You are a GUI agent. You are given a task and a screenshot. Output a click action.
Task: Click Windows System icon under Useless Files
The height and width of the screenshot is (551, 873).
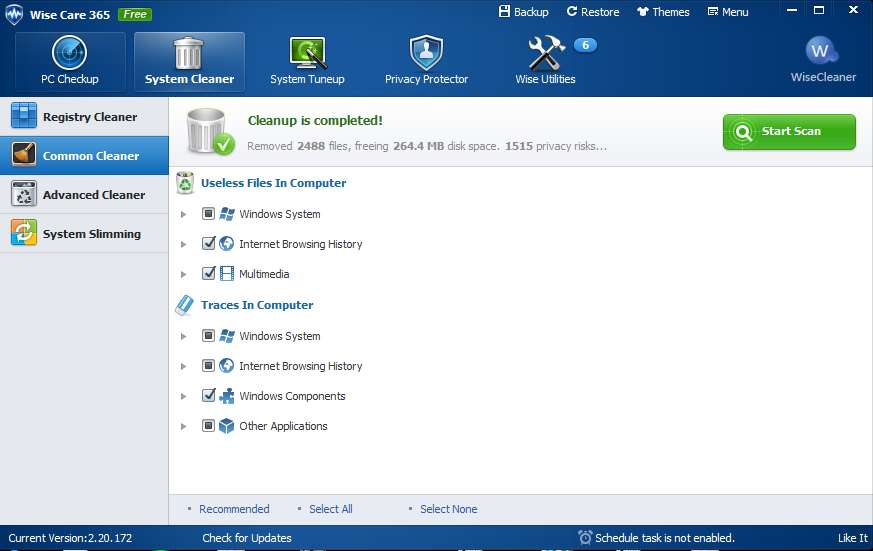227,214
